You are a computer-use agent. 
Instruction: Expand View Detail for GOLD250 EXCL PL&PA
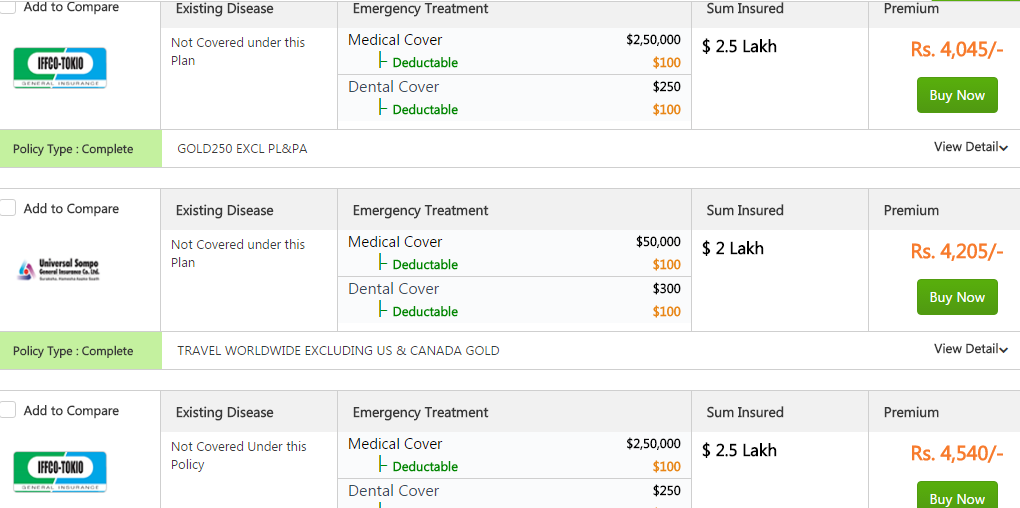click(971, 147)
